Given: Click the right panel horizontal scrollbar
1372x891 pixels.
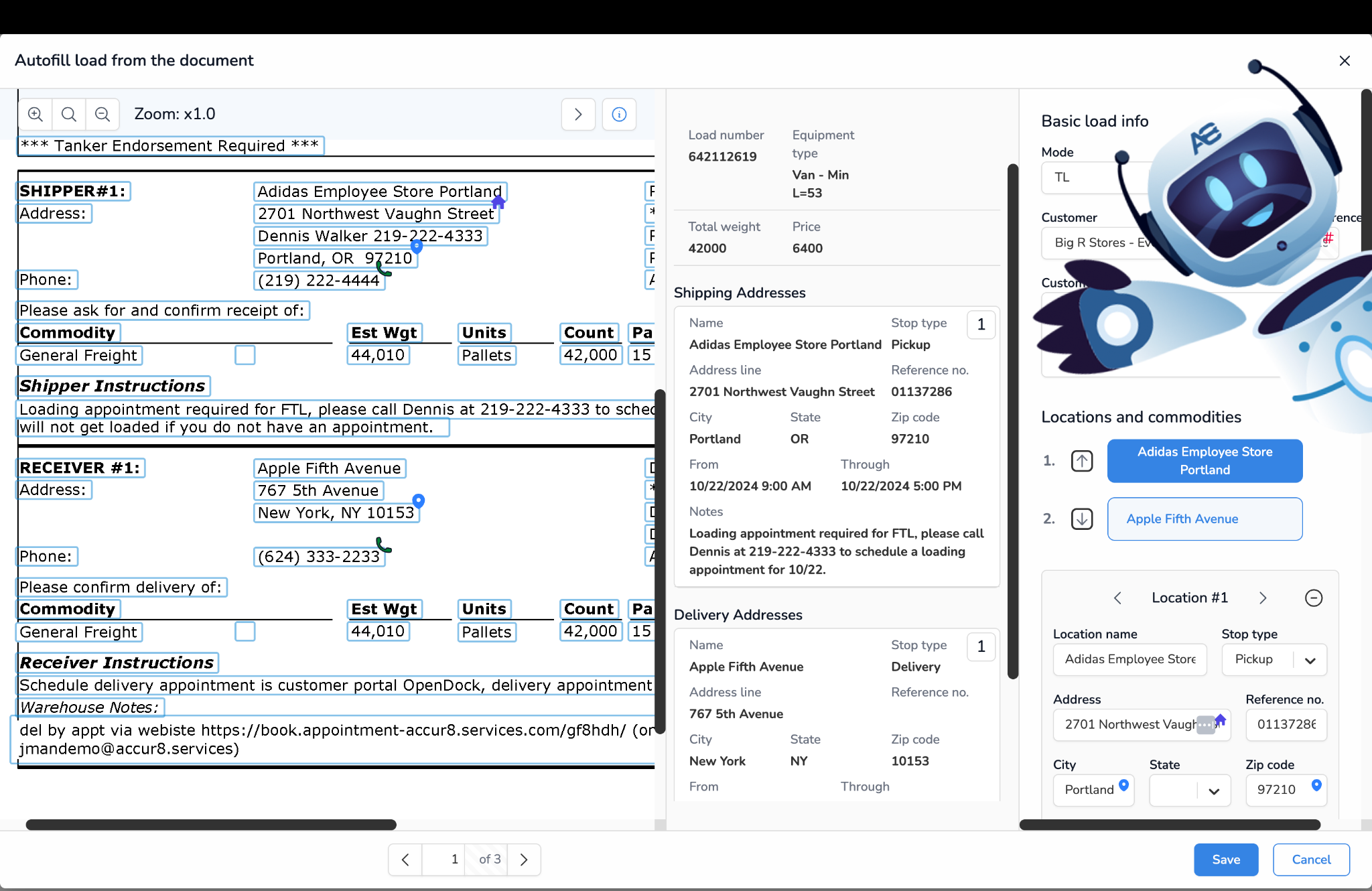Looking at the screenshot, I should tap(1170, 825).
